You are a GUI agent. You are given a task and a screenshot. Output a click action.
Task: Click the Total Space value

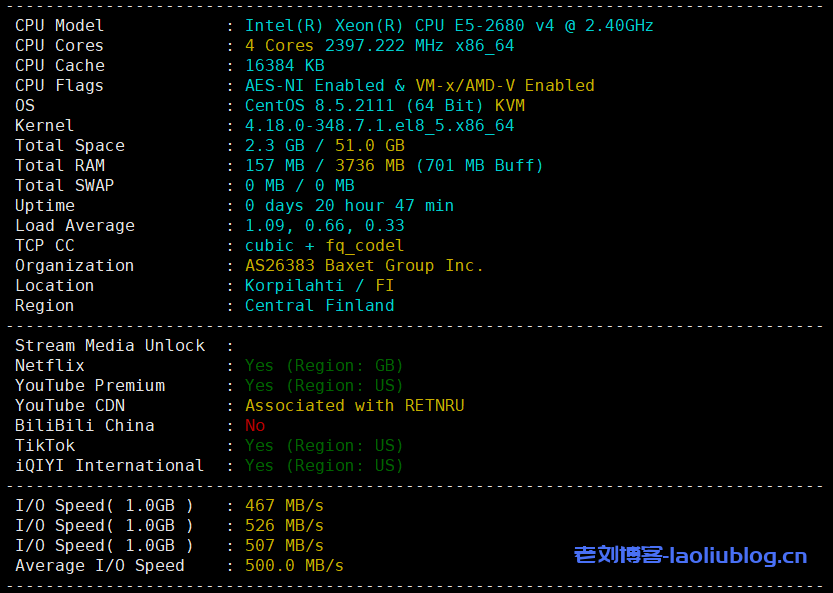click(x=325, y=146)
